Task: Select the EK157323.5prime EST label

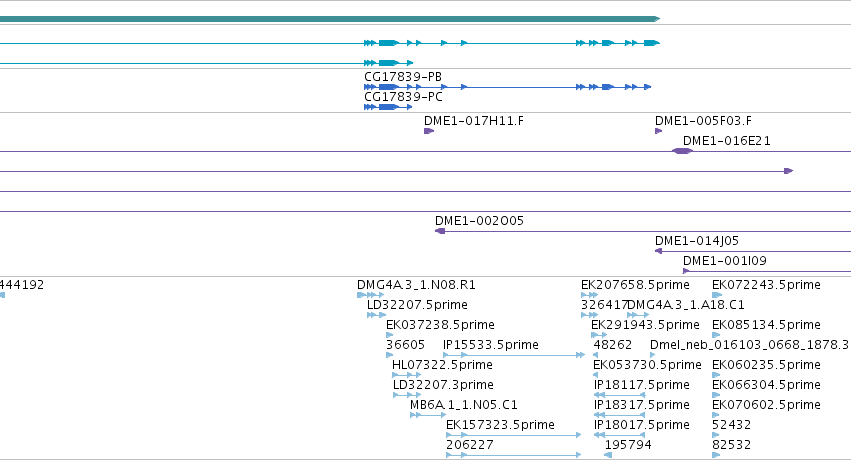Action: pyautogui.click(x=500, y=425)
